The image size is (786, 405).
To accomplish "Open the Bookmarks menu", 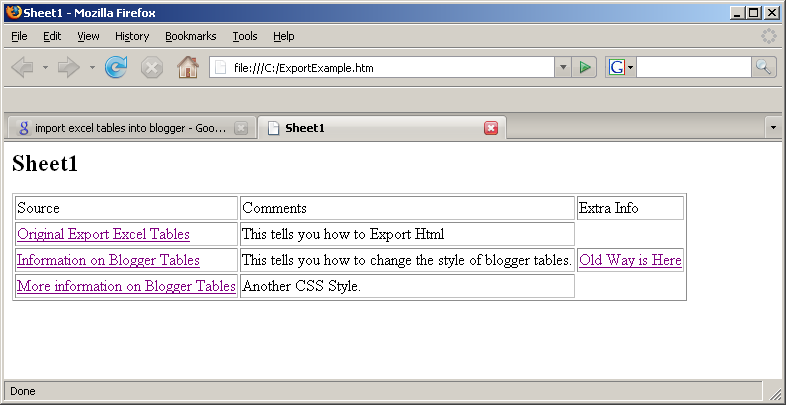I will 190,36.
